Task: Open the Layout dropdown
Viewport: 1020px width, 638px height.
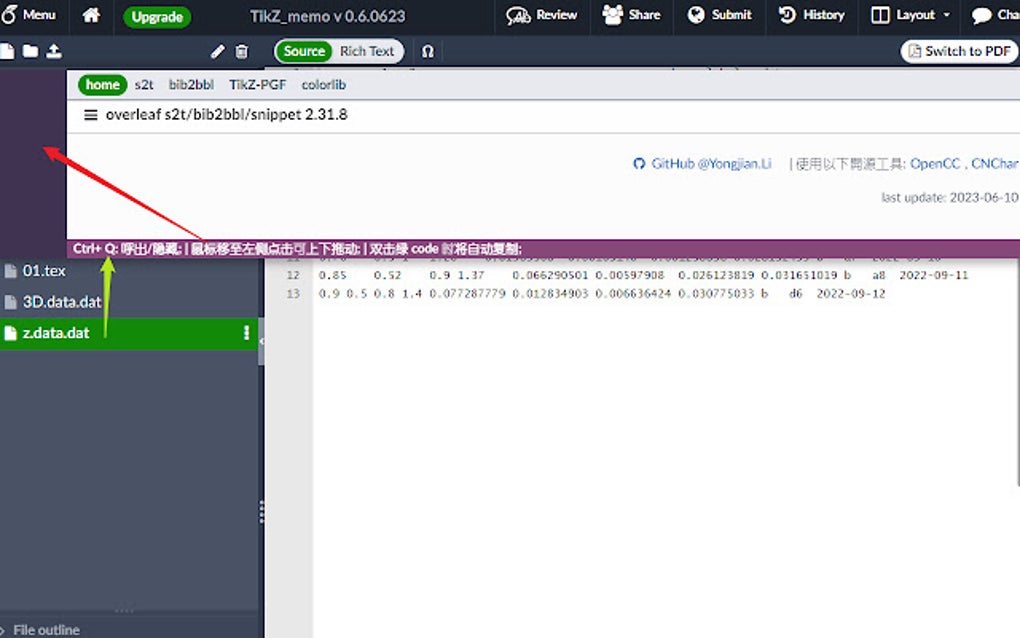Action: [908, 15]
